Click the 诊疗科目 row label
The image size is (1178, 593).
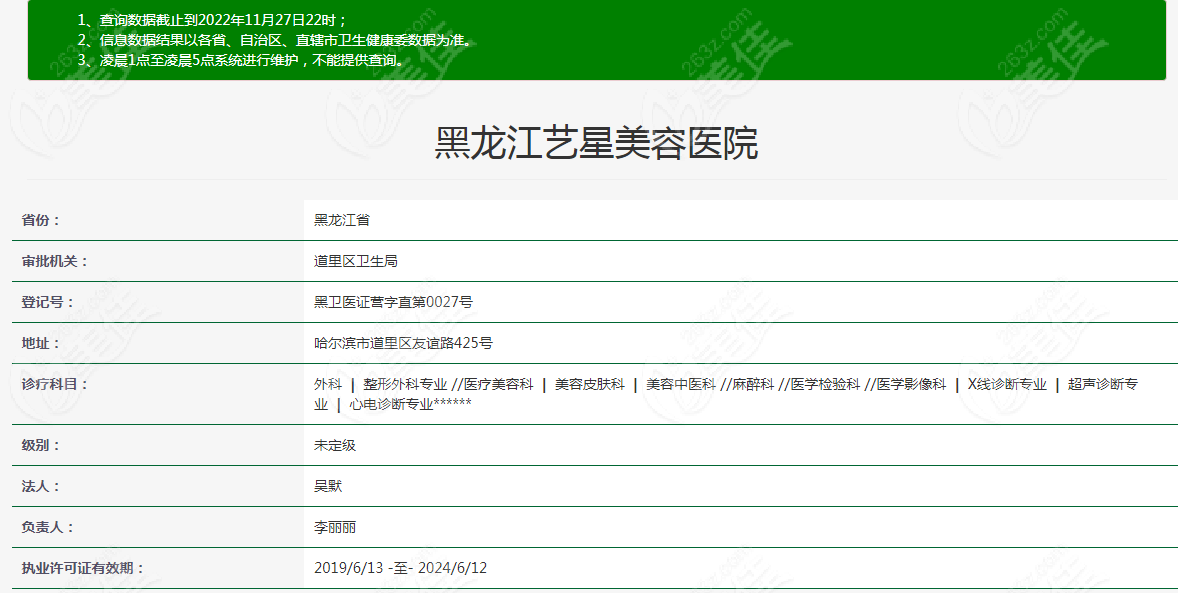click(x=55, y=384)
